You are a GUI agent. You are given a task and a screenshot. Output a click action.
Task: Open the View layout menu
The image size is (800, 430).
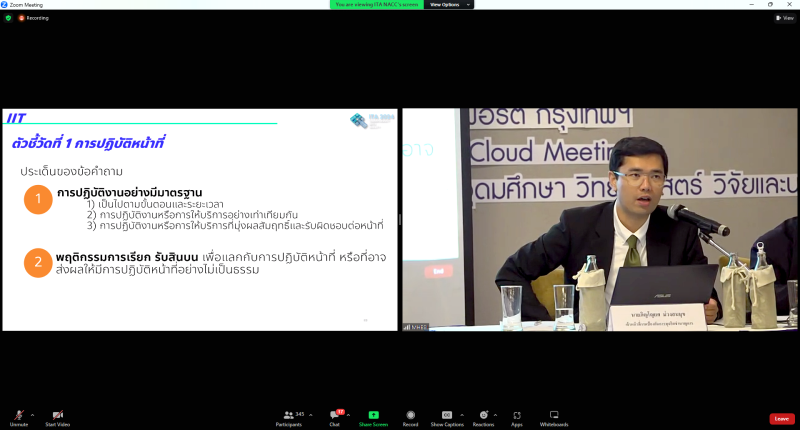click(x=785, y=18)
